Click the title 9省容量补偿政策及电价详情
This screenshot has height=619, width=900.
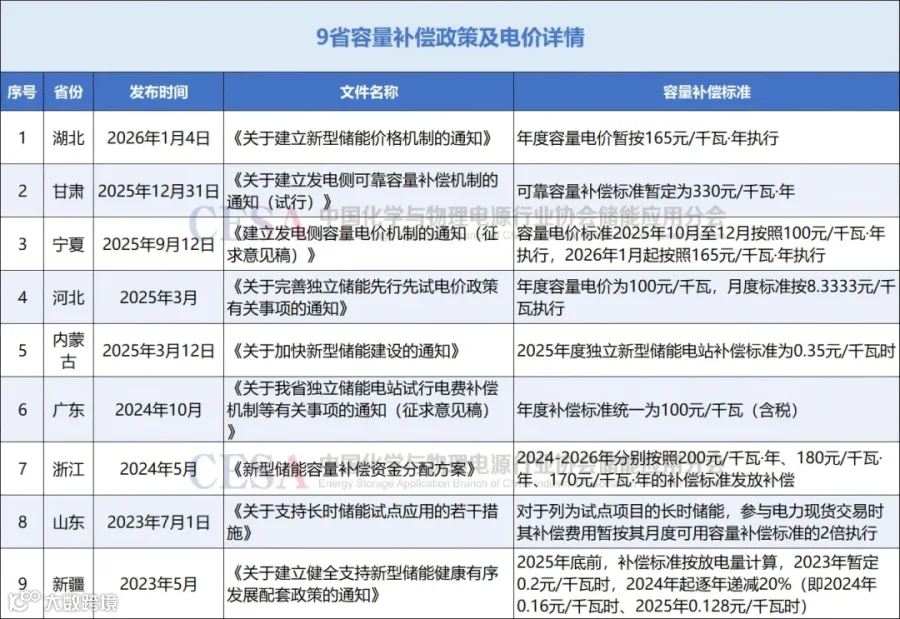450,37
